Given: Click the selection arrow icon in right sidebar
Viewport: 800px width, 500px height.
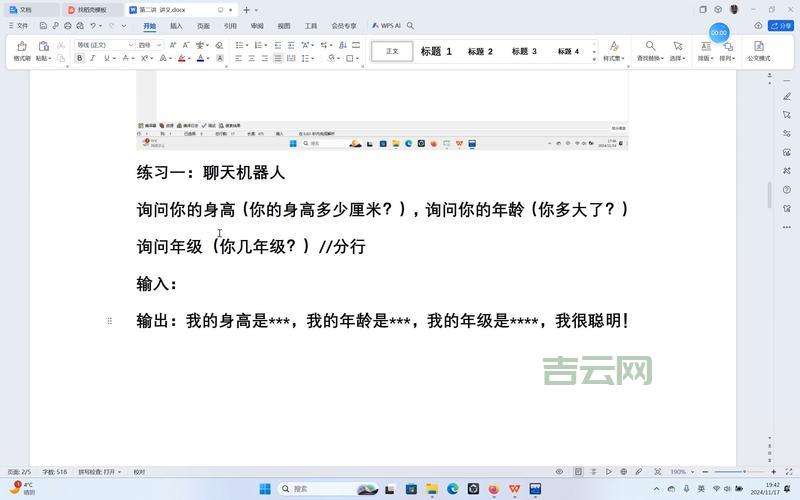Looking at the screenshot, I should click(787, 115).
